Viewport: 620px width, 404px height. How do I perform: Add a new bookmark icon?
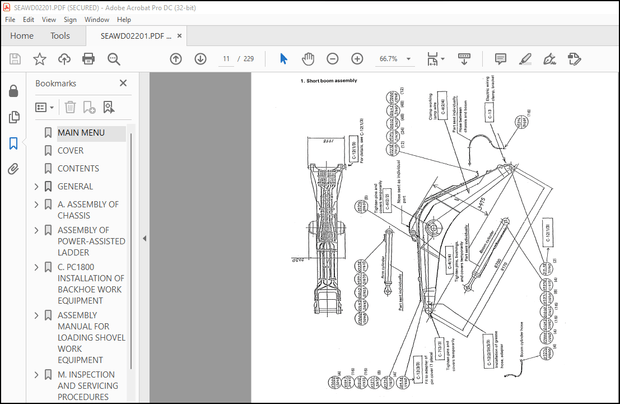tap(89, 107)
